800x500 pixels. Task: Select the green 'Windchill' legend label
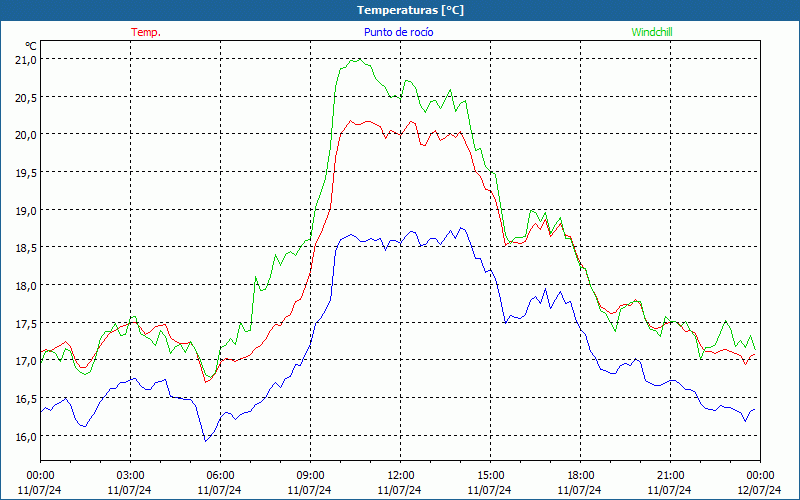pyautogui.click(x=652, y=32)
